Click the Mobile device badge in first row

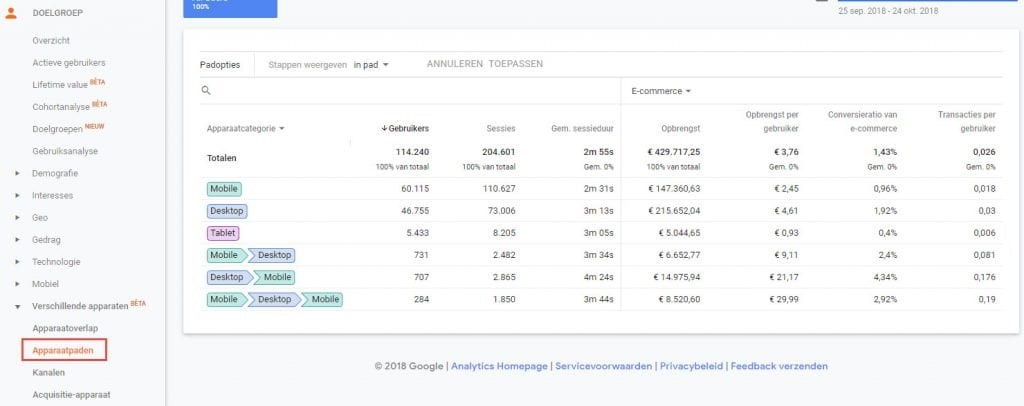click(224, 188)
